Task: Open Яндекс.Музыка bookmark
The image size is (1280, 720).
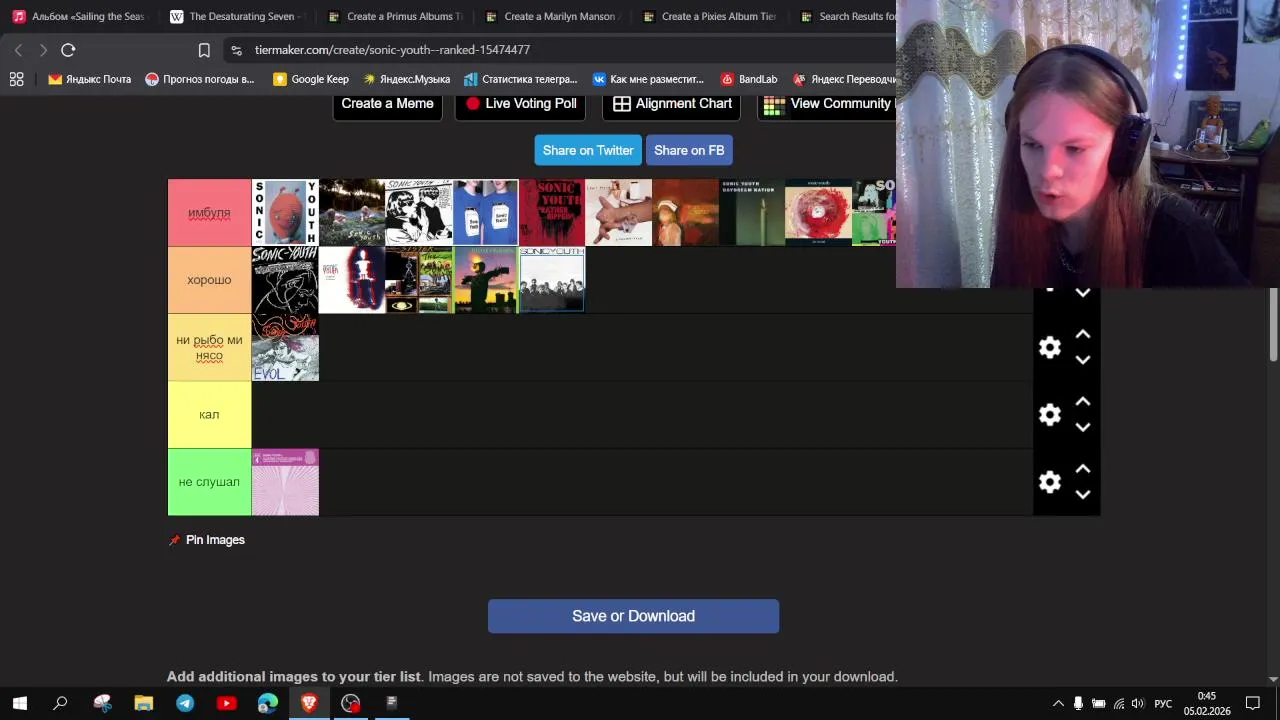Action: (x=406, y=79)
